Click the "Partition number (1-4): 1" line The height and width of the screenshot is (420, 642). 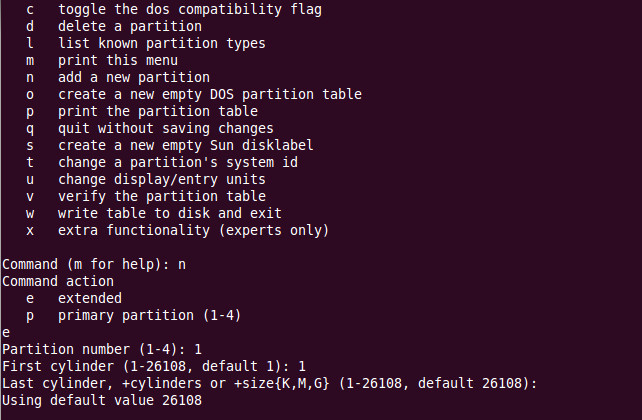(x=103, y=349)
